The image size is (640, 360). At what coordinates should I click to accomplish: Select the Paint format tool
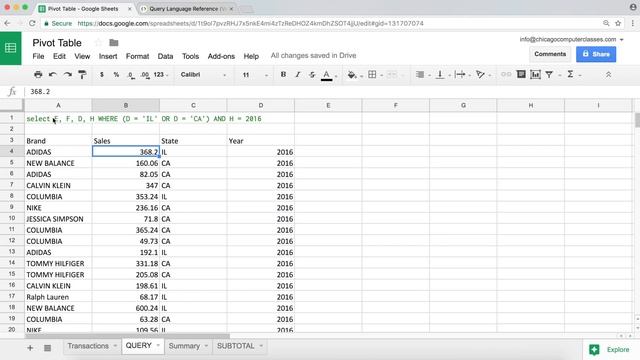click(82, 74)
